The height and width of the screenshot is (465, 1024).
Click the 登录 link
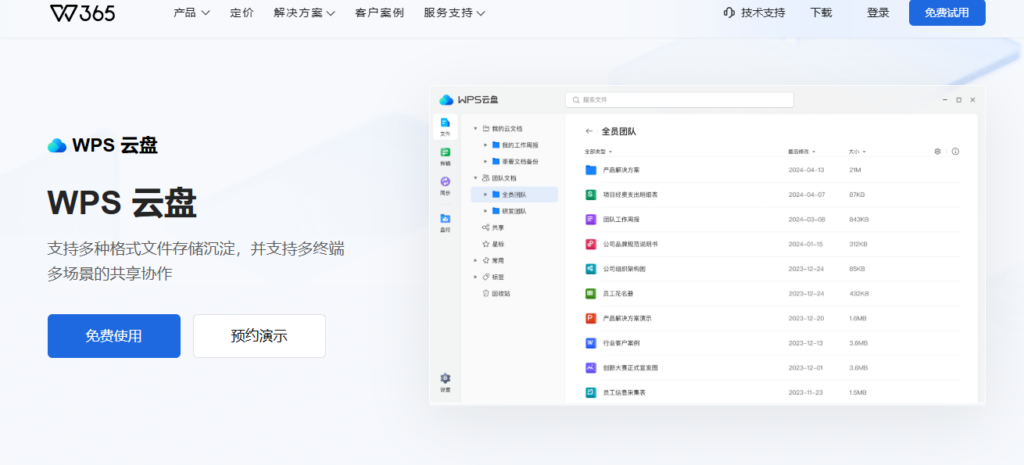pos(878,12)
